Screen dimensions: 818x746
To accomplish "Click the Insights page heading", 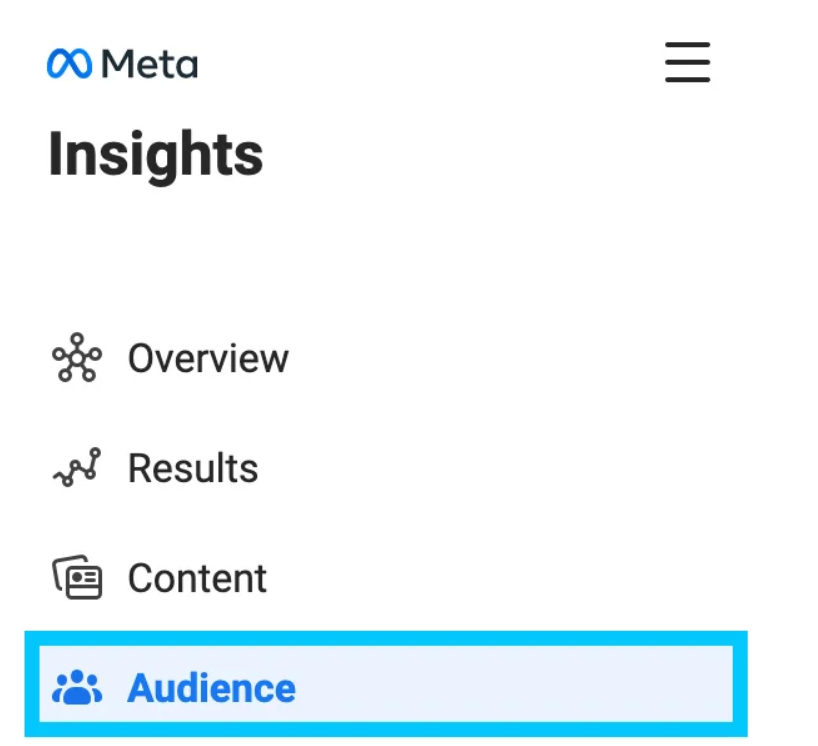I will 156,155.
